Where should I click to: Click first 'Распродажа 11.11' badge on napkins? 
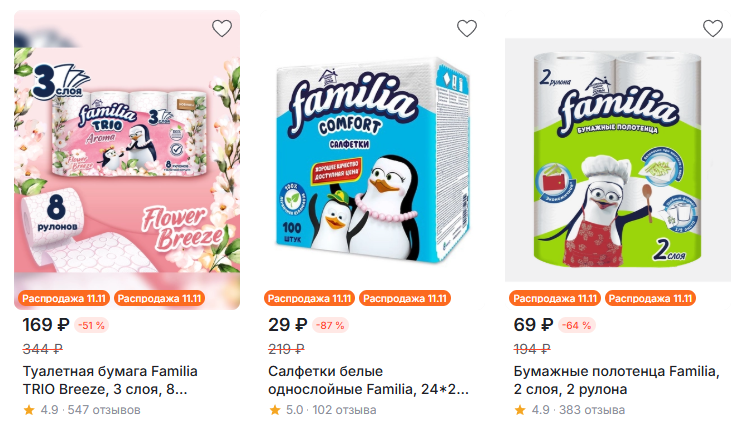(x=309, y=298)
